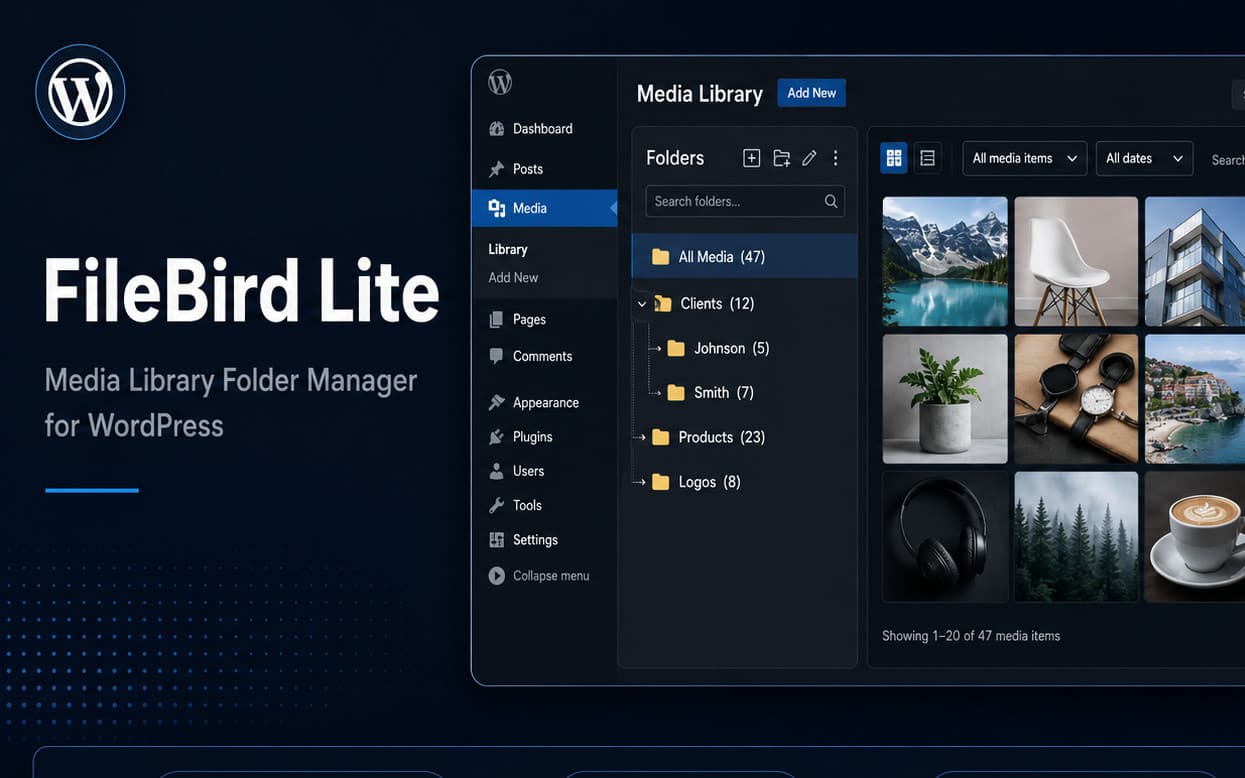Click the Smith folder icon
Viewport: 1245px width, 778px height.
click(676, 392)
